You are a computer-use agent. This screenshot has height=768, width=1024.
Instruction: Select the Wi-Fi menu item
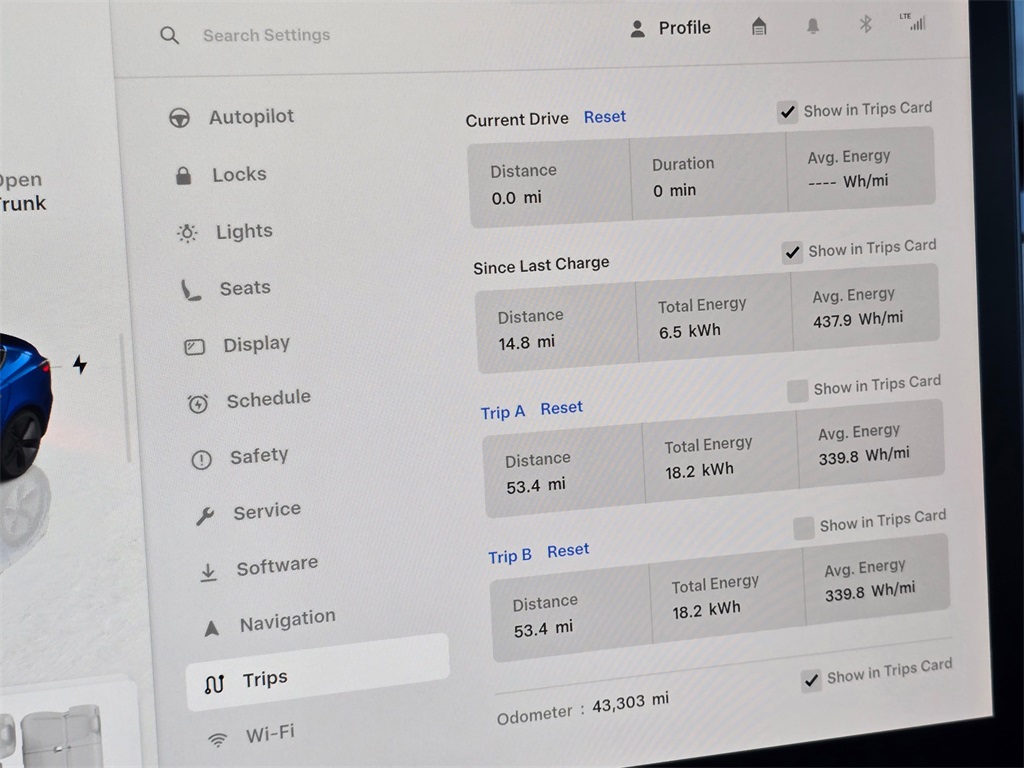[269, 734]
